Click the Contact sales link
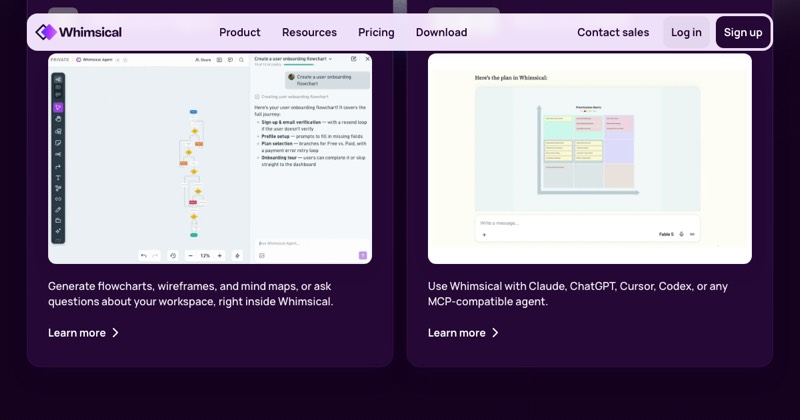 613,32
